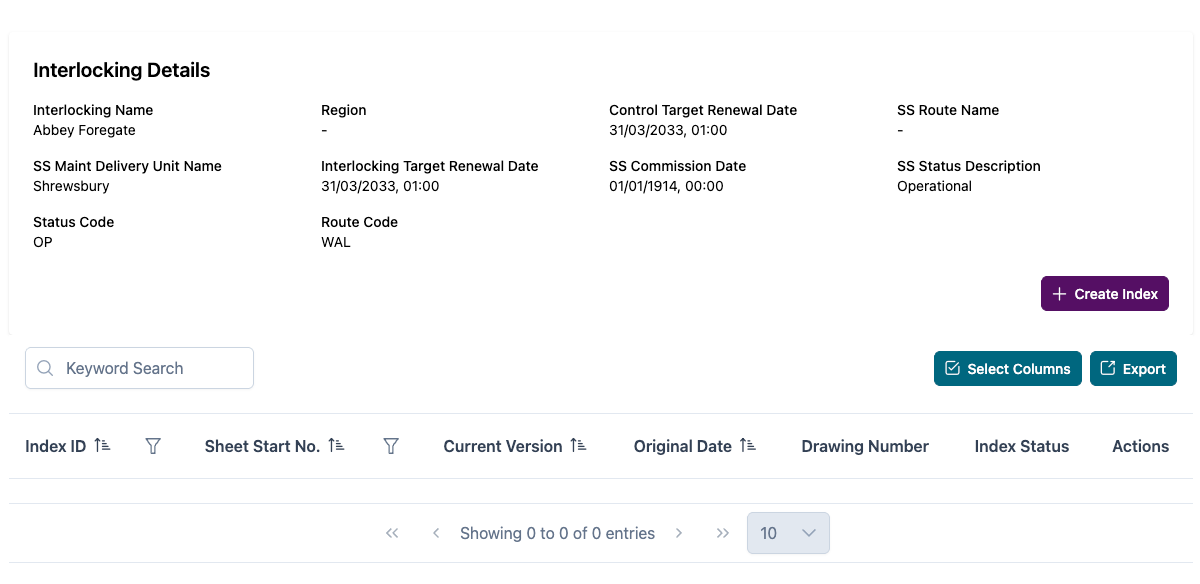
Task: Go to next page arrow
Action: click(x=679, y=533)
